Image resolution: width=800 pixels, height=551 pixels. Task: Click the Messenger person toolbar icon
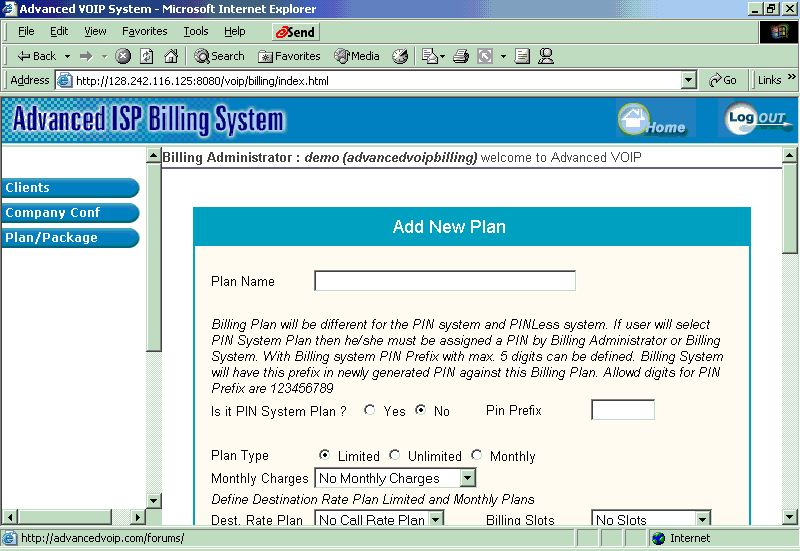[x=546, y=56]
